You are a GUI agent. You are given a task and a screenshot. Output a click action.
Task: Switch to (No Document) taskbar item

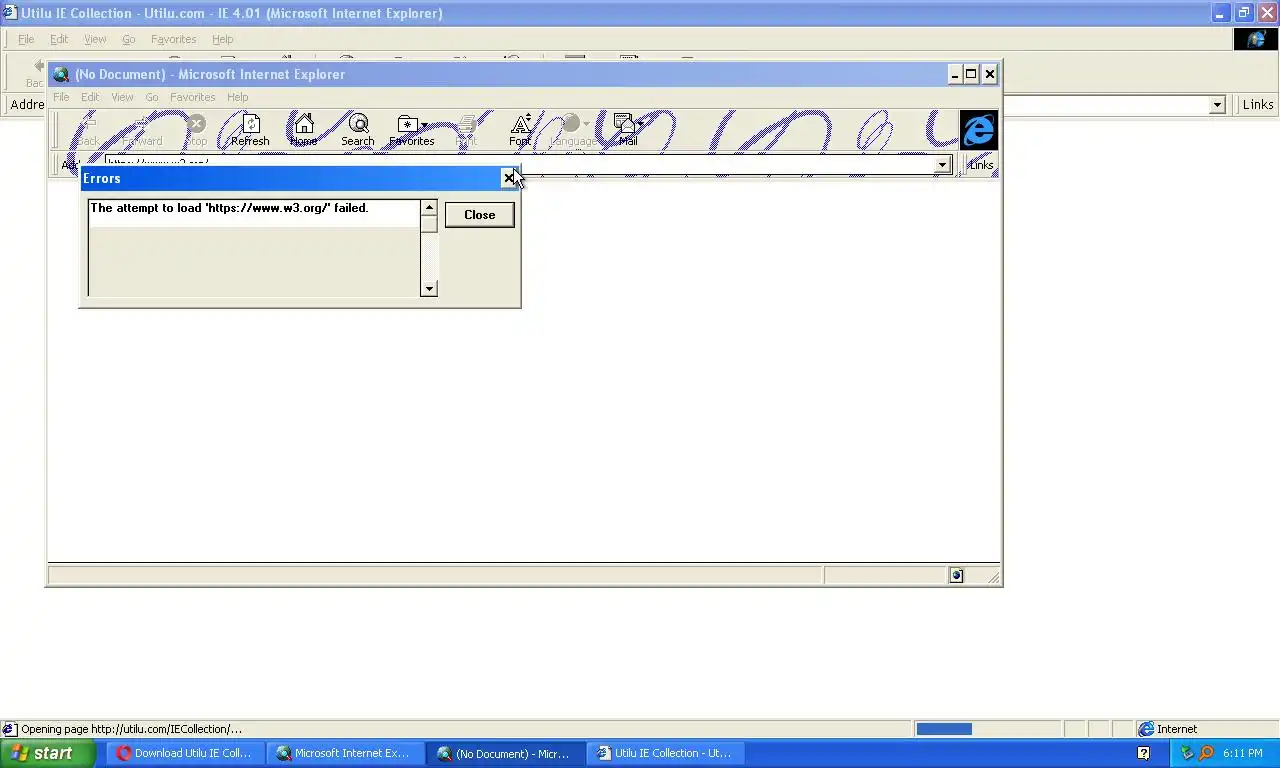tap(504, 753)
